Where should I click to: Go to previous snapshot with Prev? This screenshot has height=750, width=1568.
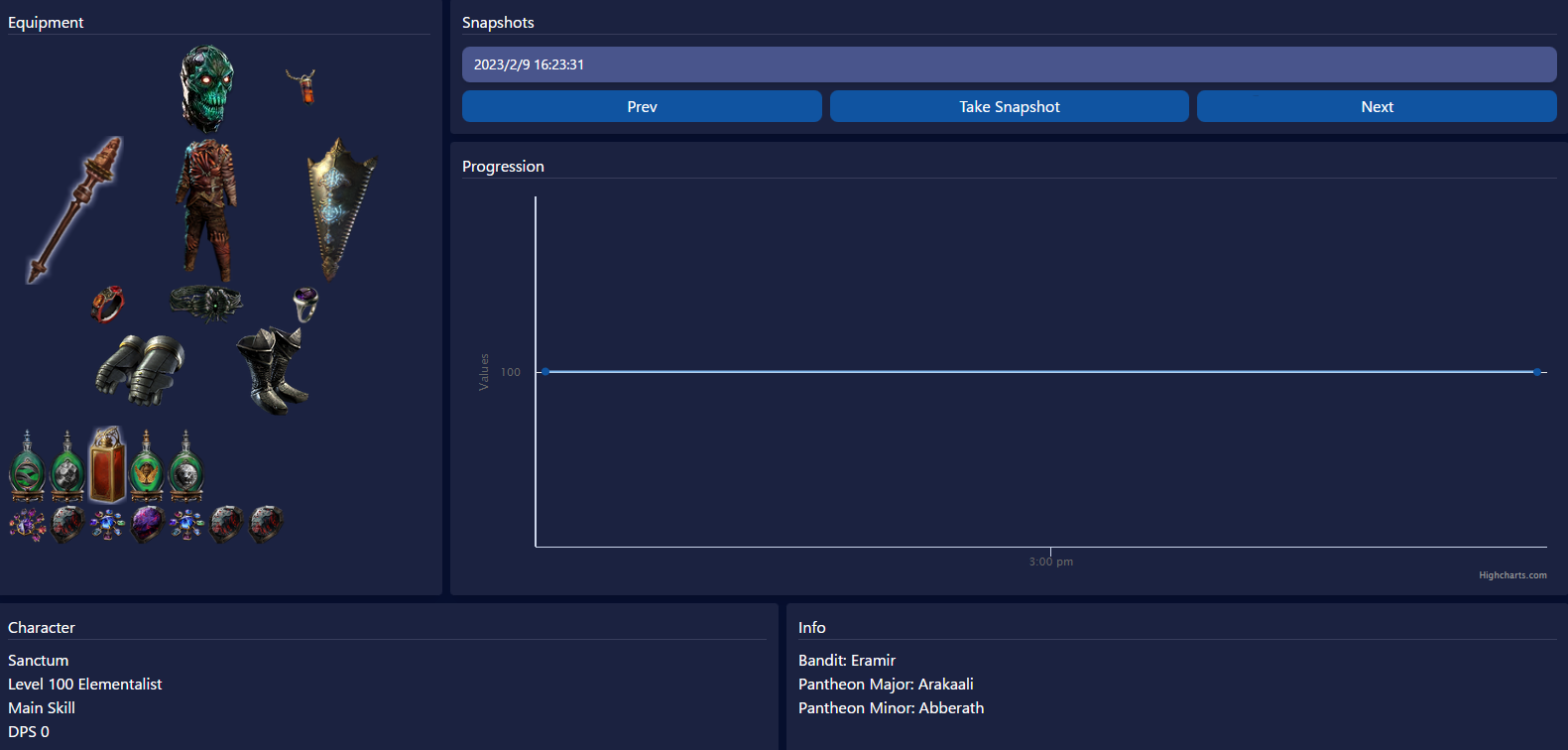tap(642, 106)
